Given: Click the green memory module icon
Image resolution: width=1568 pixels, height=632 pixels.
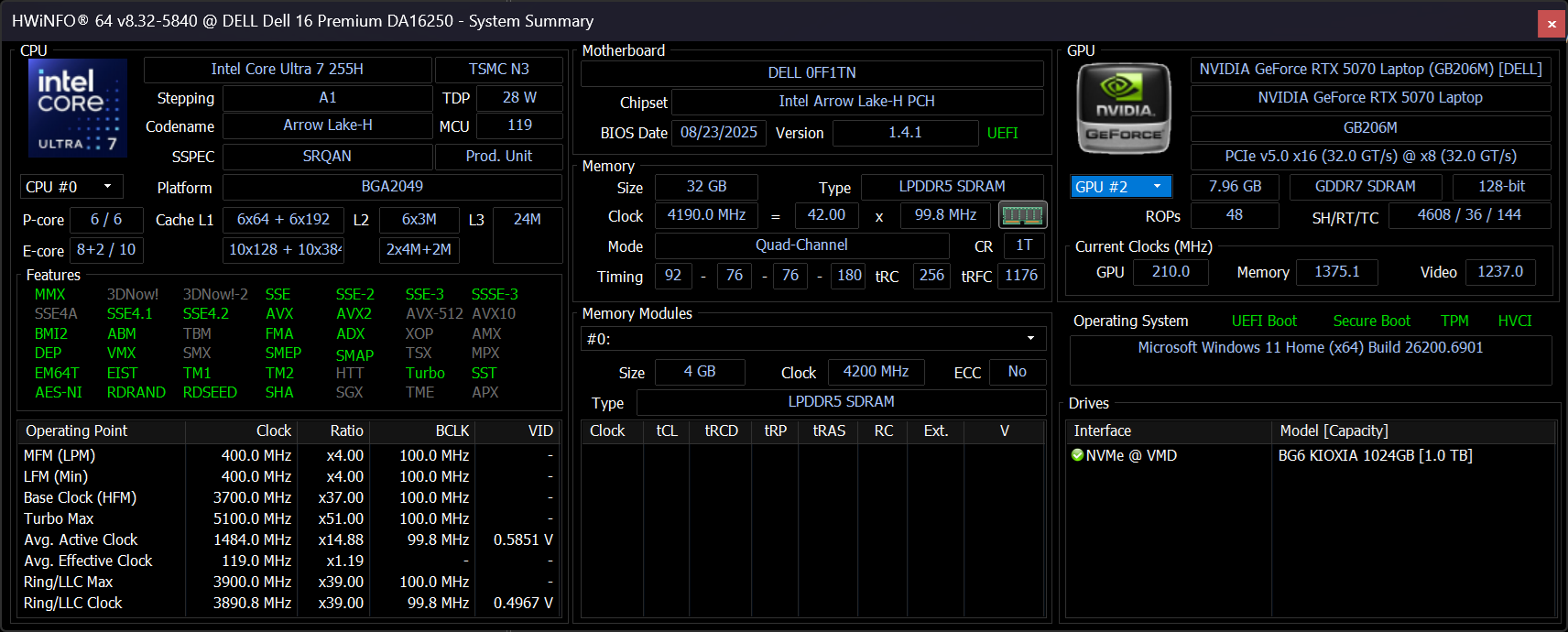Looking at the screenshot, I should [x=1022, y=215].
